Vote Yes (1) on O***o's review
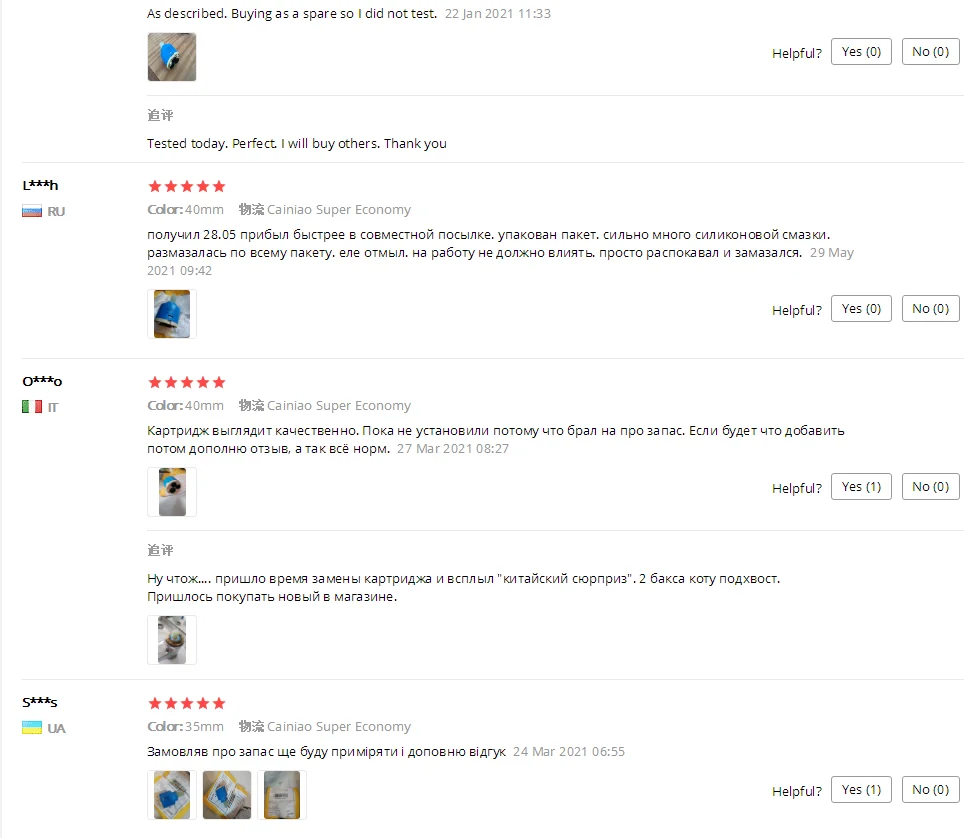 861,487
